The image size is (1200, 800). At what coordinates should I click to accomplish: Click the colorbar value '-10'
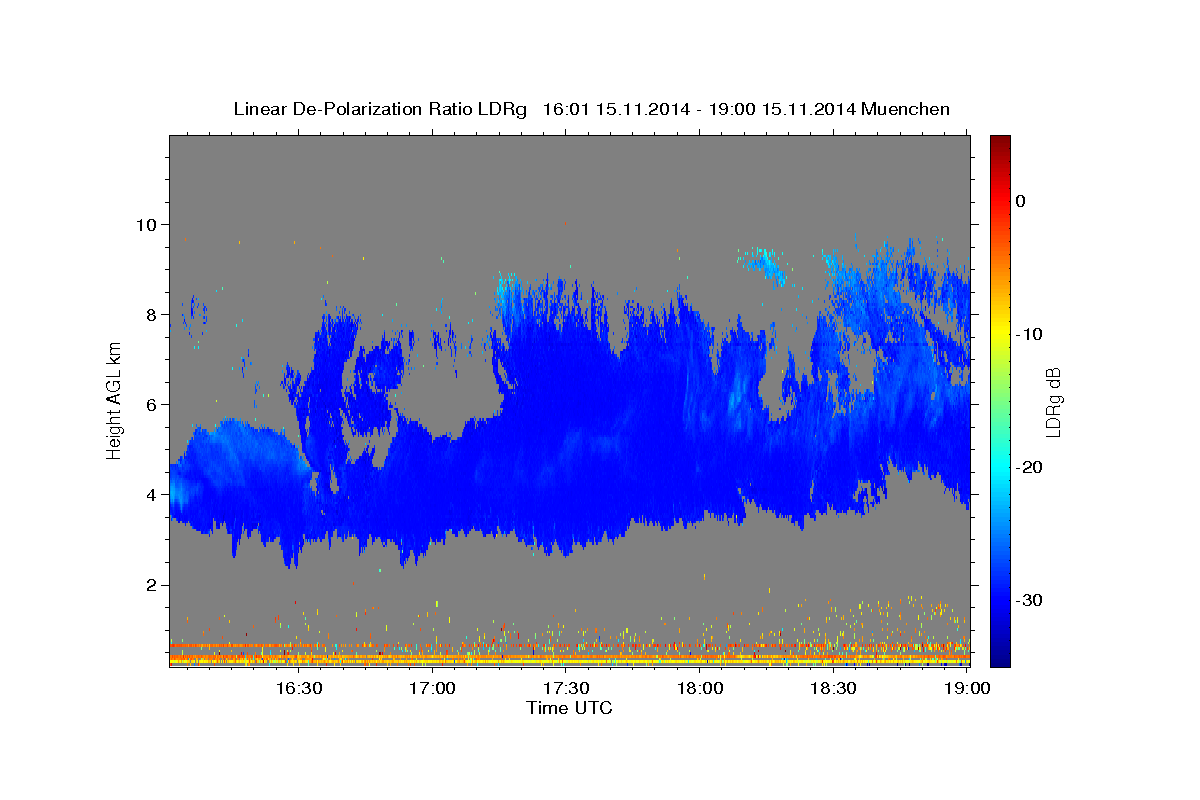(1029, 334)
